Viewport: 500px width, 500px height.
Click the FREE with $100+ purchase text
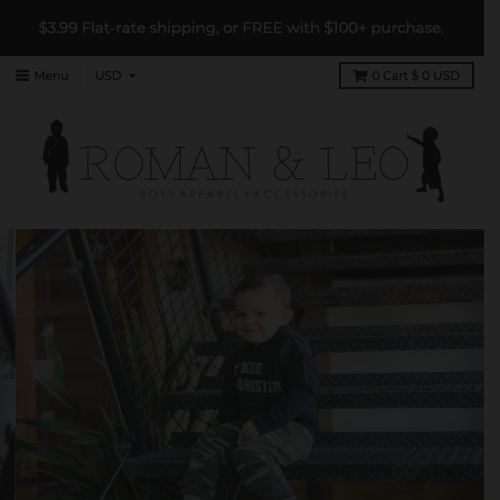point(343,28)
